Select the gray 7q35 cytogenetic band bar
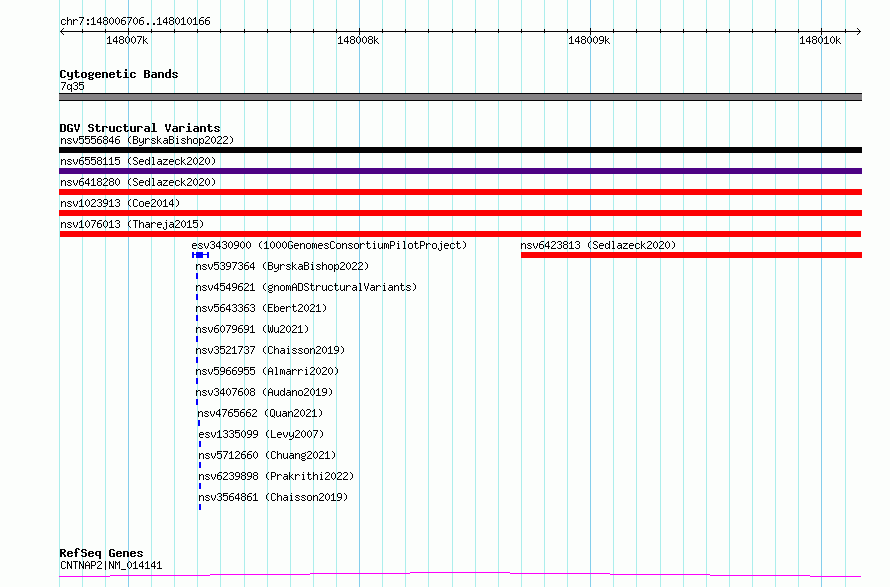Viewport: 890px width, 587px height. tap(460, 97)
